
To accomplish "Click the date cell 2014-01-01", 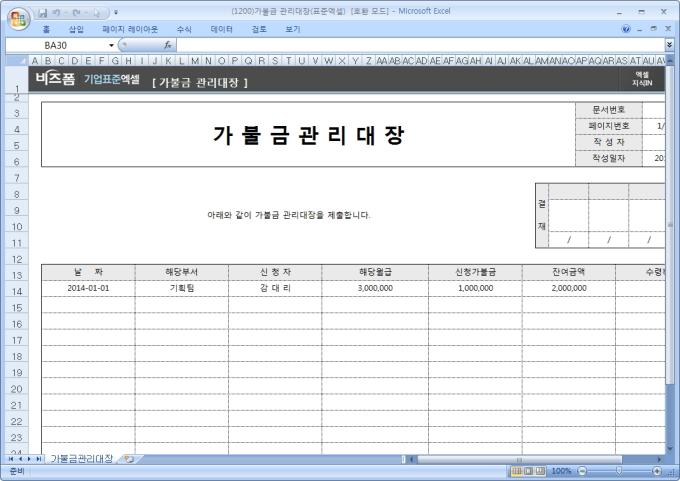I will coord(88,288).
